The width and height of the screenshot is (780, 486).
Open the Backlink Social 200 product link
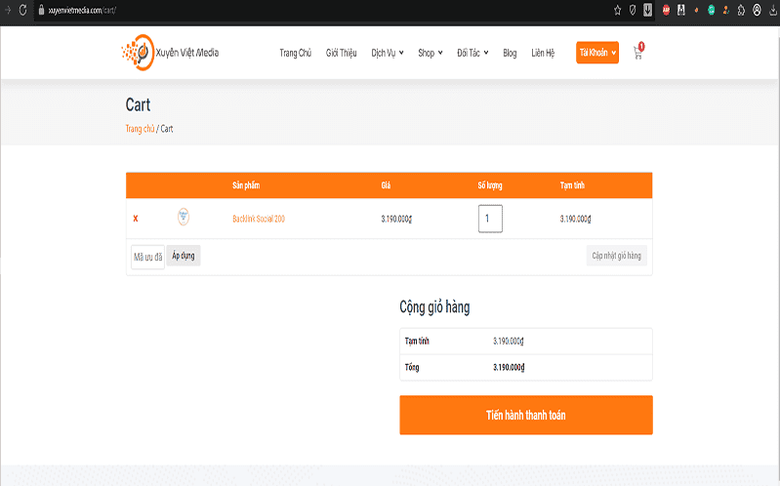[259, 219]
